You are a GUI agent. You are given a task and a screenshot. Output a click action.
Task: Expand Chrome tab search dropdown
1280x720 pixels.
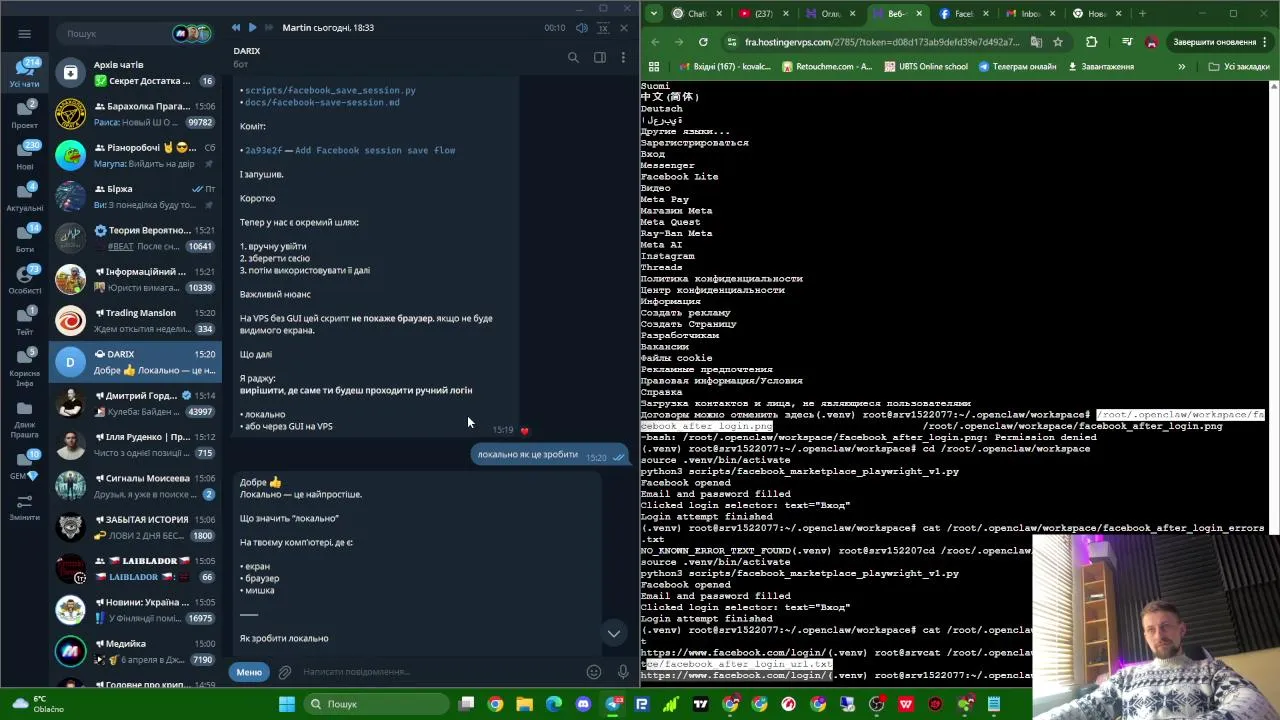[654, 14]
